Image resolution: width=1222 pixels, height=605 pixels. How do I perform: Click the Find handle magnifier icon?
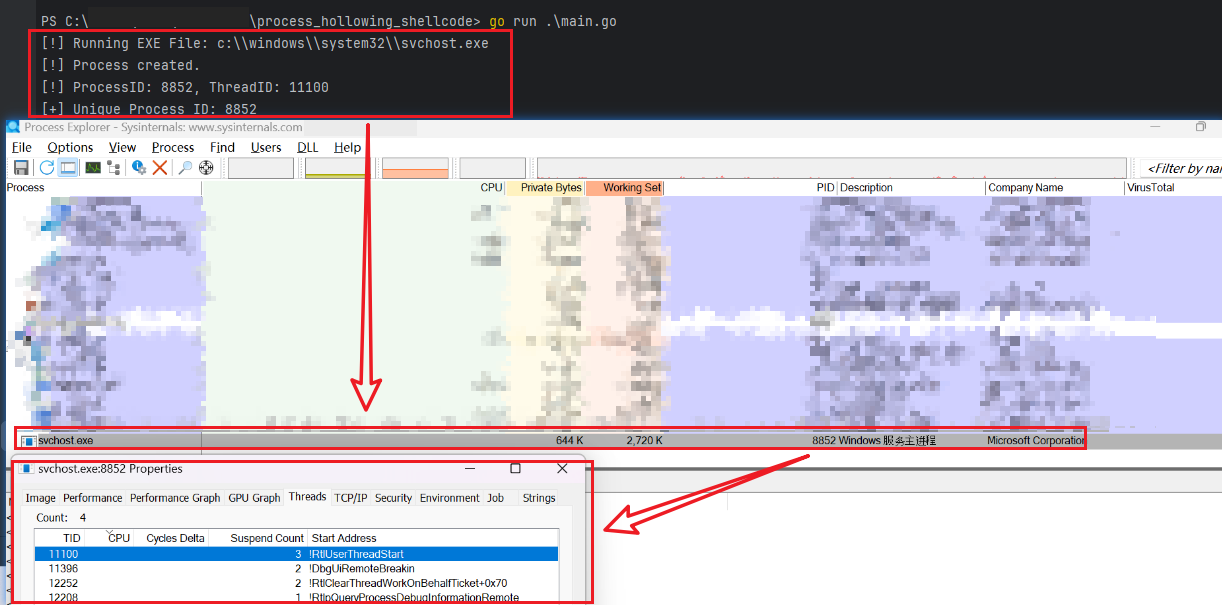click(185, 168)
